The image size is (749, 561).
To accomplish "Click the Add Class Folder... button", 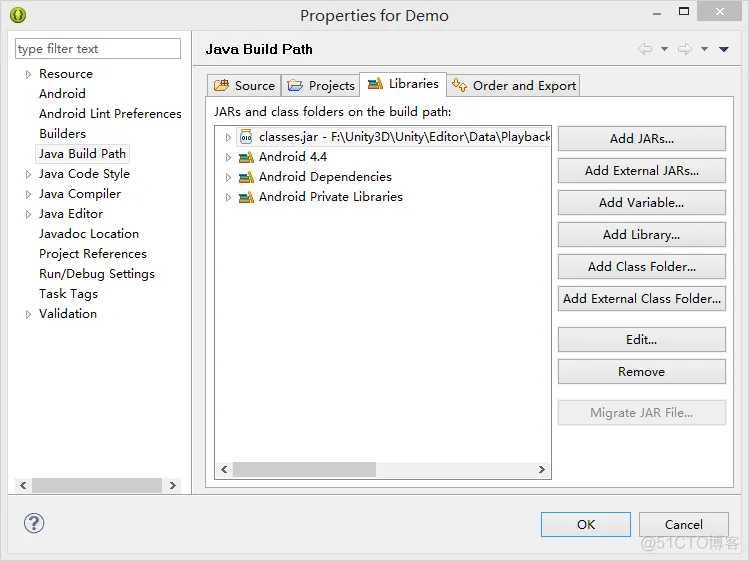I will pos(642,267).
